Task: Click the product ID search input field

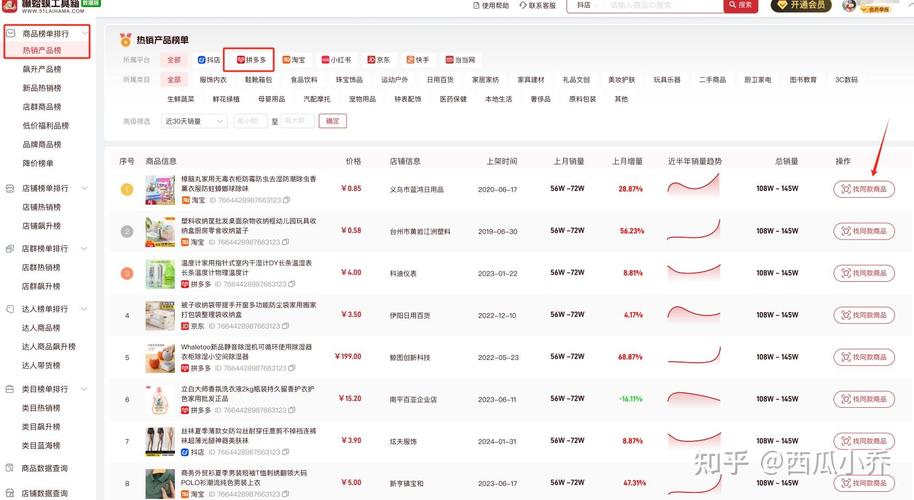Action: tap(663, 5)
